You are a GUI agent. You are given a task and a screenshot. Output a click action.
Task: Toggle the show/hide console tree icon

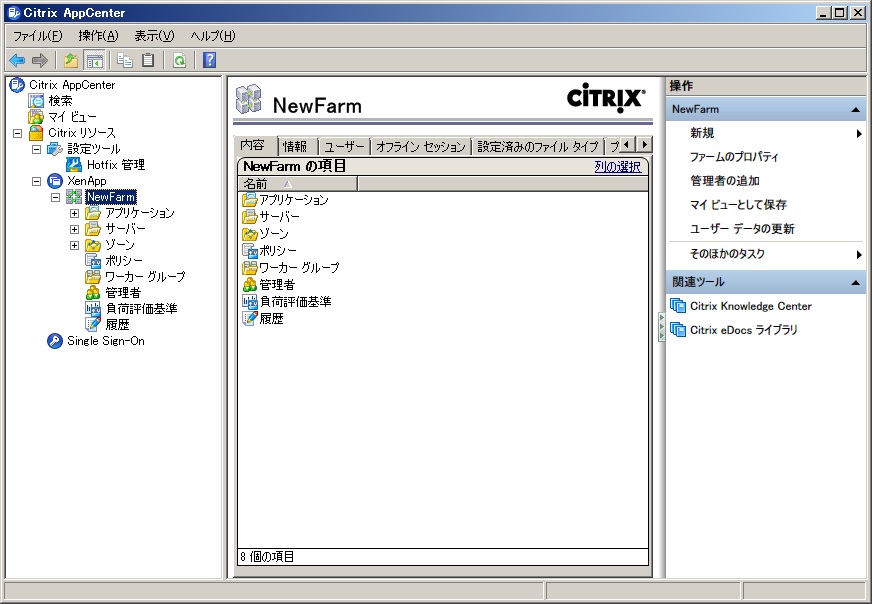[x=94, y=61]
